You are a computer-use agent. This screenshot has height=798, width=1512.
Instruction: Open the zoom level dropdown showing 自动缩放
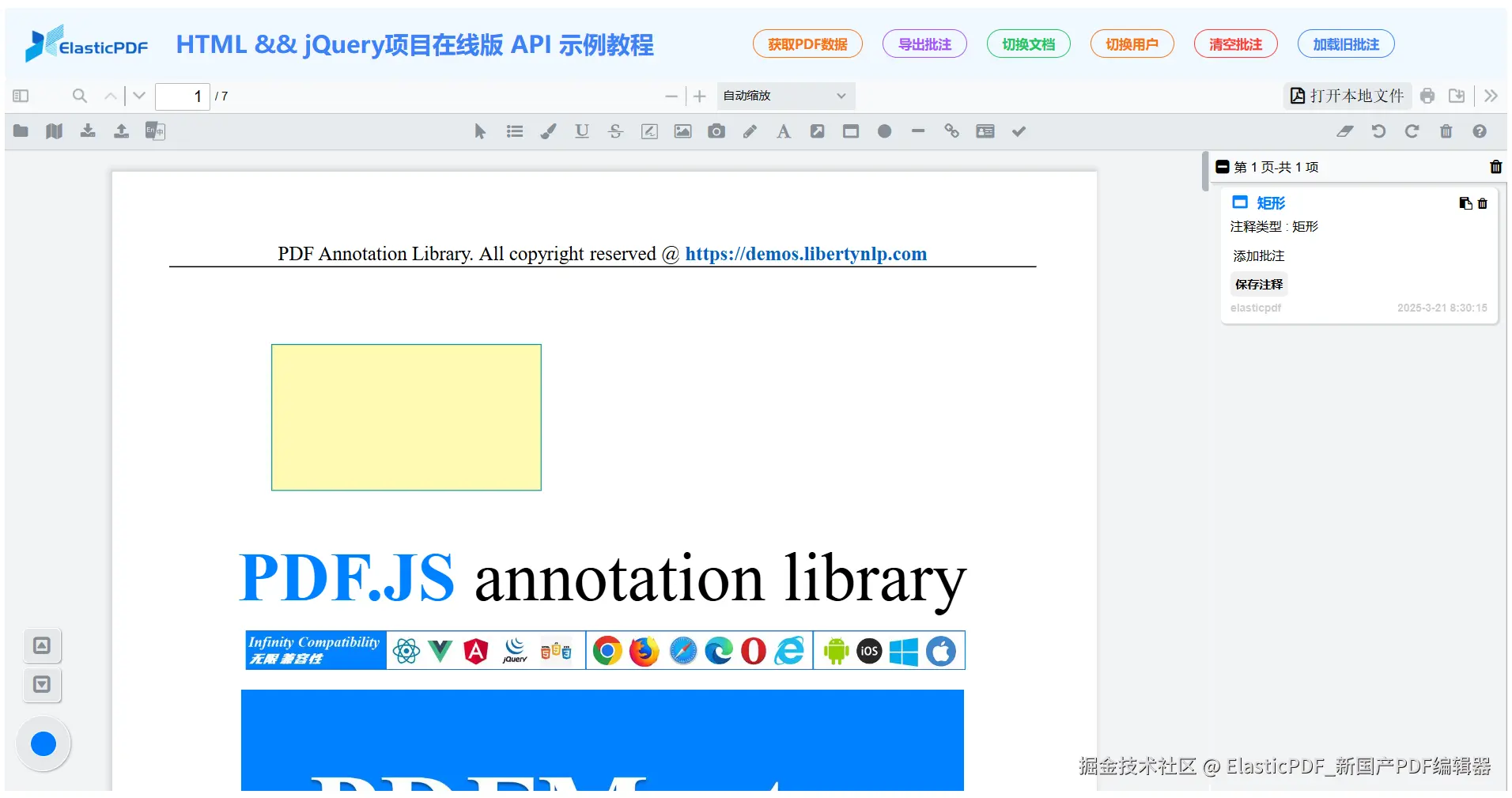coord(784,96)
